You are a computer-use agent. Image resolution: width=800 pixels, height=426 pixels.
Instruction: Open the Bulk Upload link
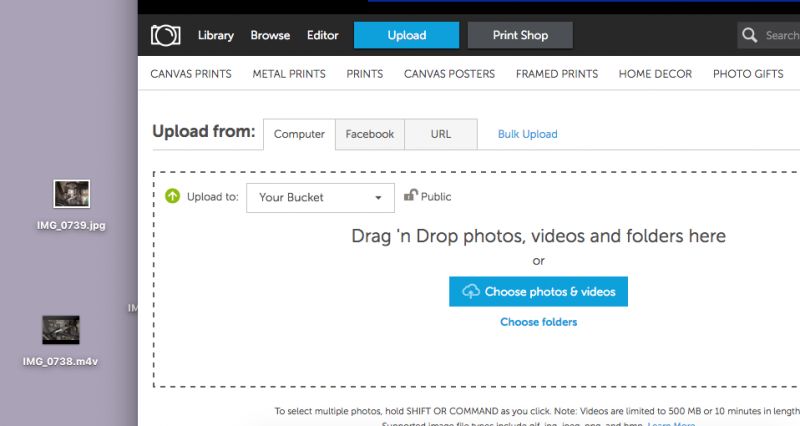(528, 134)
